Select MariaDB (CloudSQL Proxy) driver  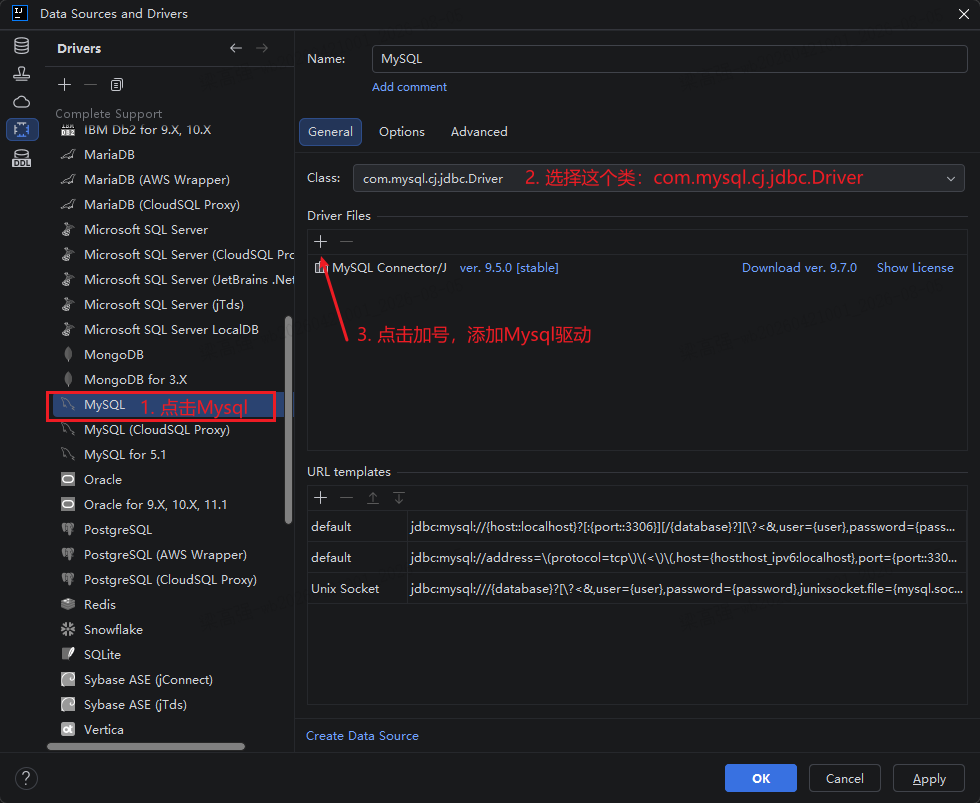click(x=162, y=204)
